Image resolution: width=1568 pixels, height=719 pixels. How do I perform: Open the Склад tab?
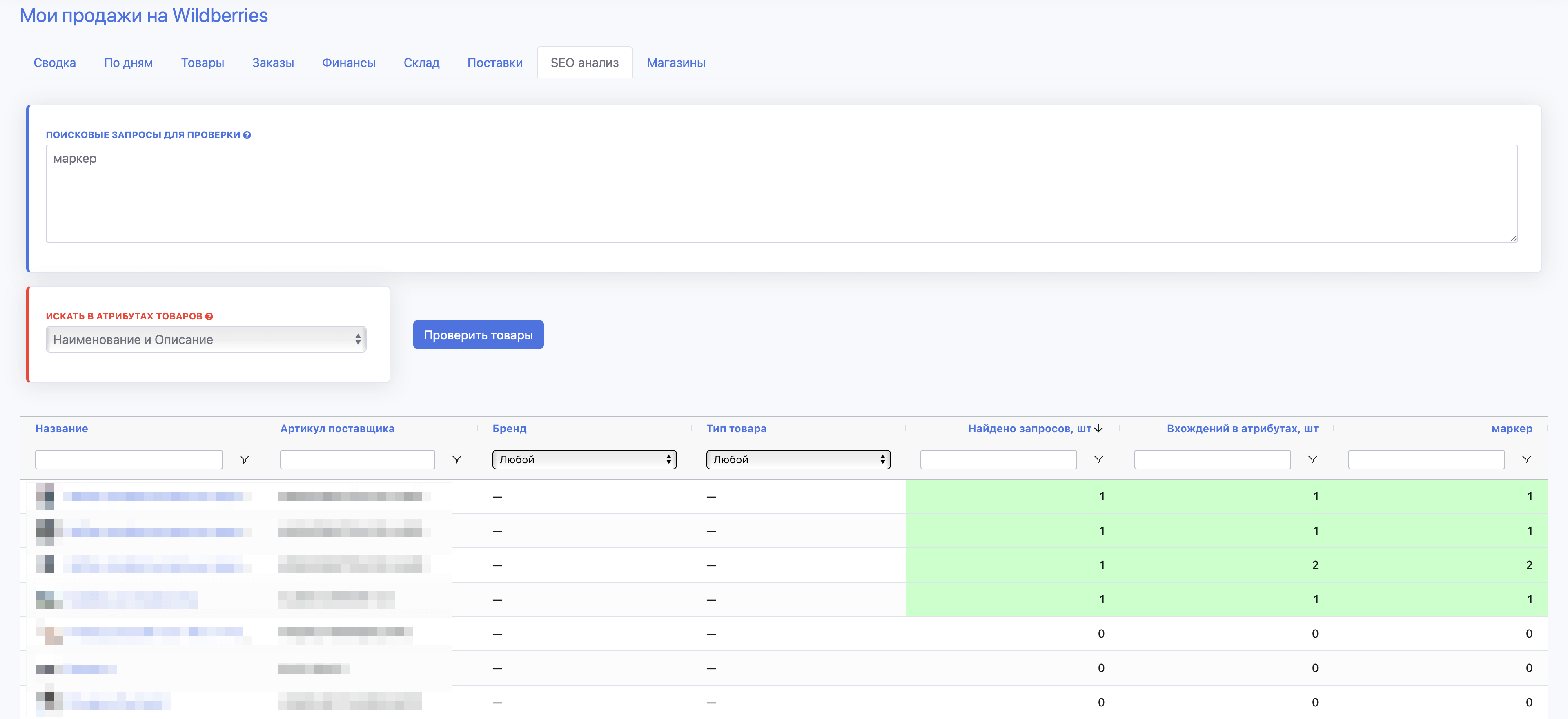tap(421, 63)
